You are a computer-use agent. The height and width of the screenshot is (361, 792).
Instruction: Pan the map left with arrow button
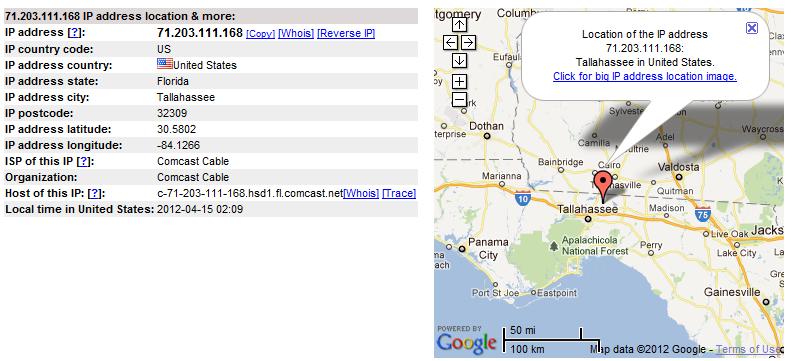(450, 42)
